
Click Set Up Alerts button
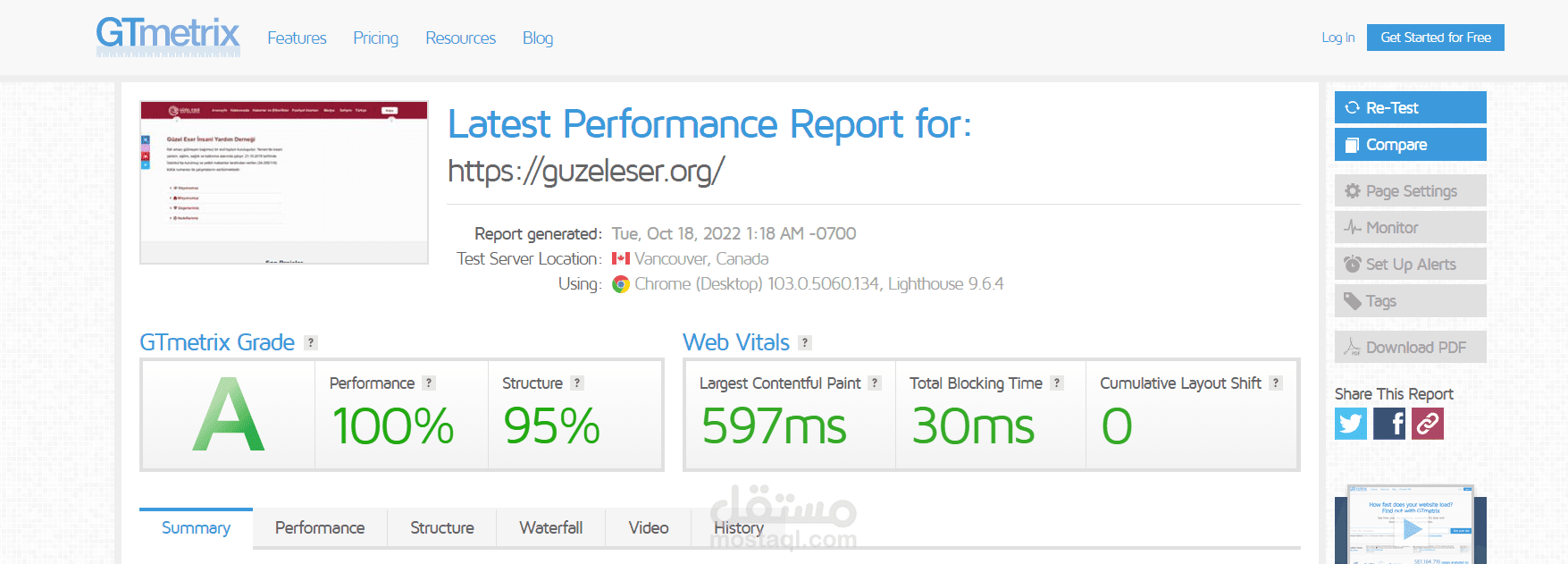coord(1410,265)
